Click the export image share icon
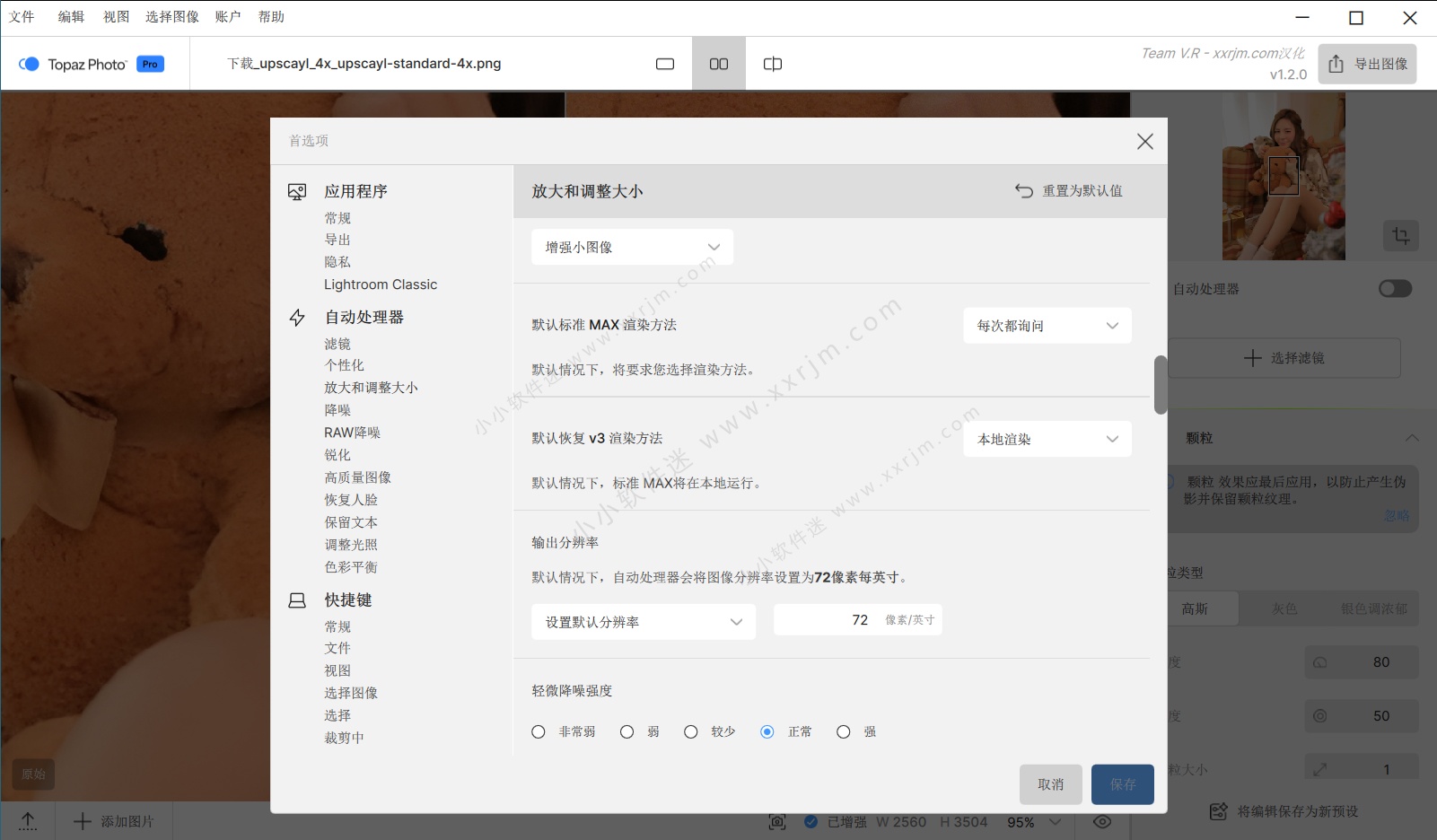The height and width of the screenshot is (840, 1437). [1336, 64]
